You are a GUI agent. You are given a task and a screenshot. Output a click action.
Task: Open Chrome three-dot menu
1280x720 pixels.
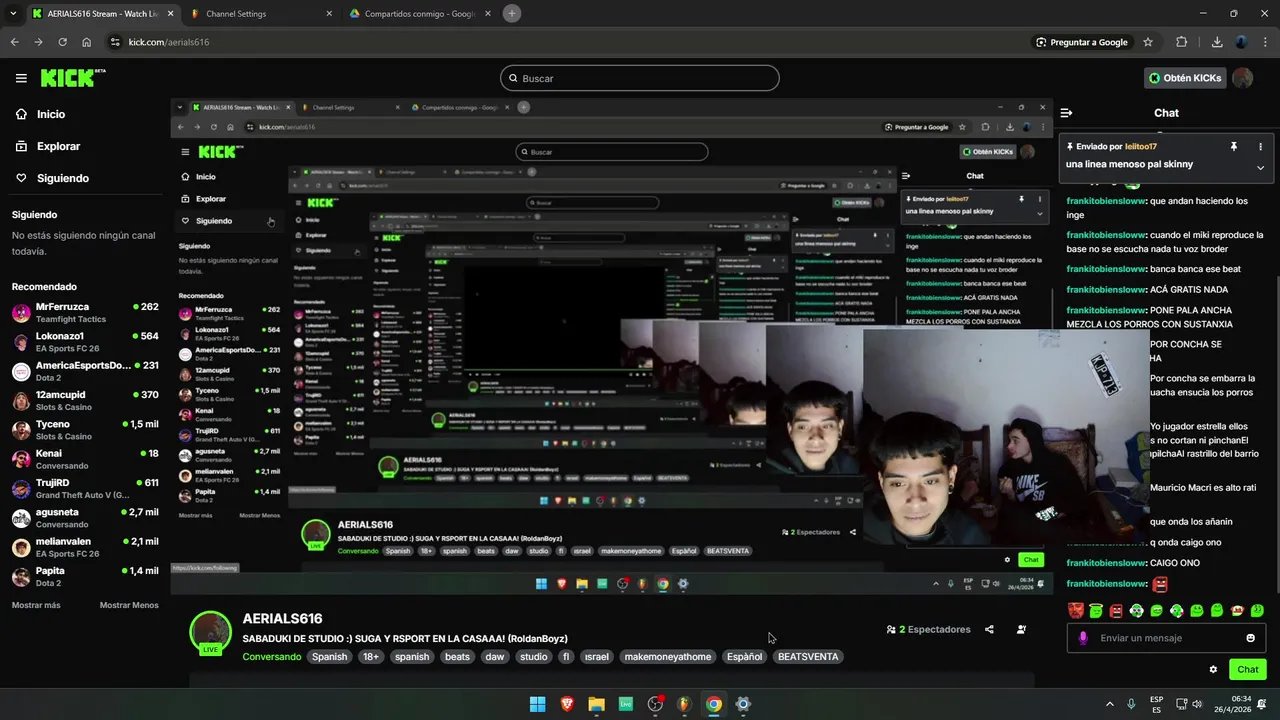(x=1264, y=42)
